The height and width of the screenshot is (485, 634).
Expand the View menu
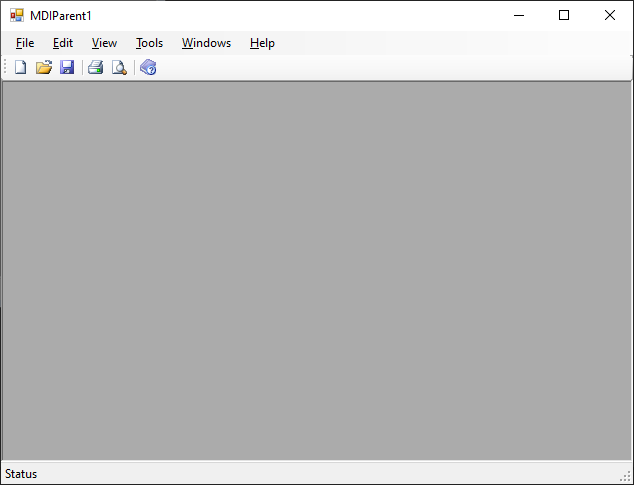104,43
